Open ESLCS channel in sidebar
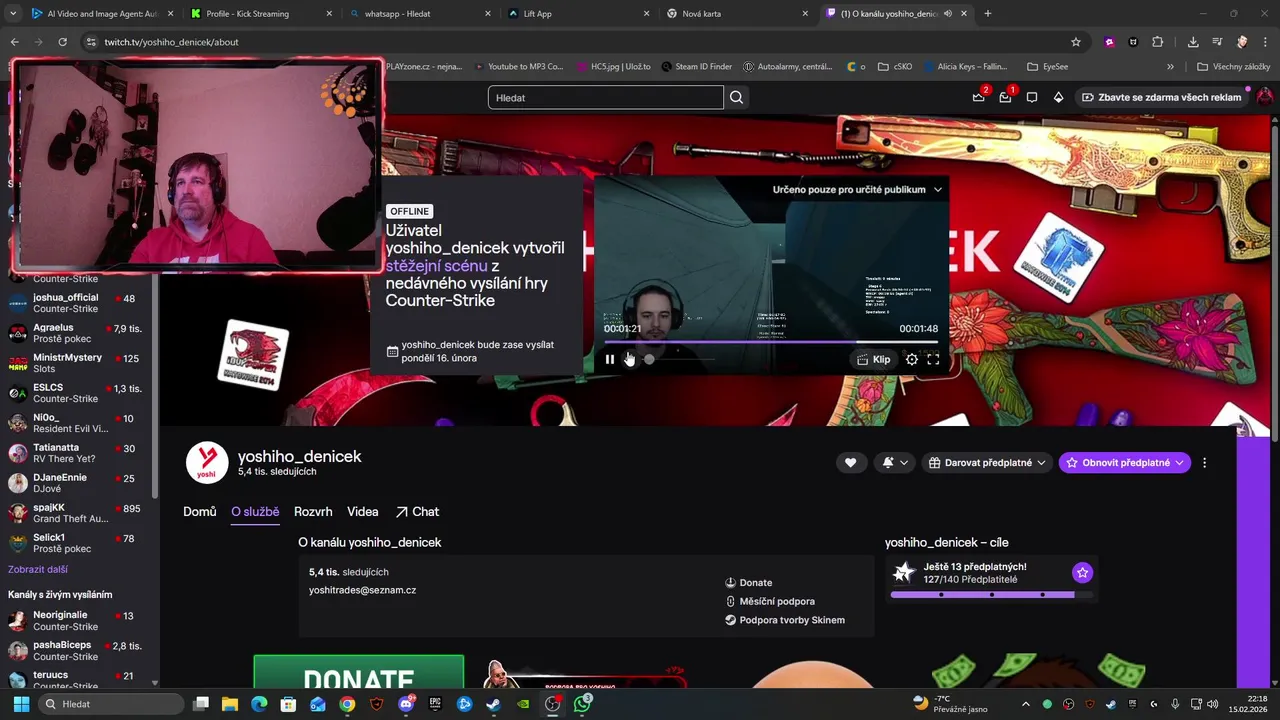 pyautogui.click(x=78, y=393)
